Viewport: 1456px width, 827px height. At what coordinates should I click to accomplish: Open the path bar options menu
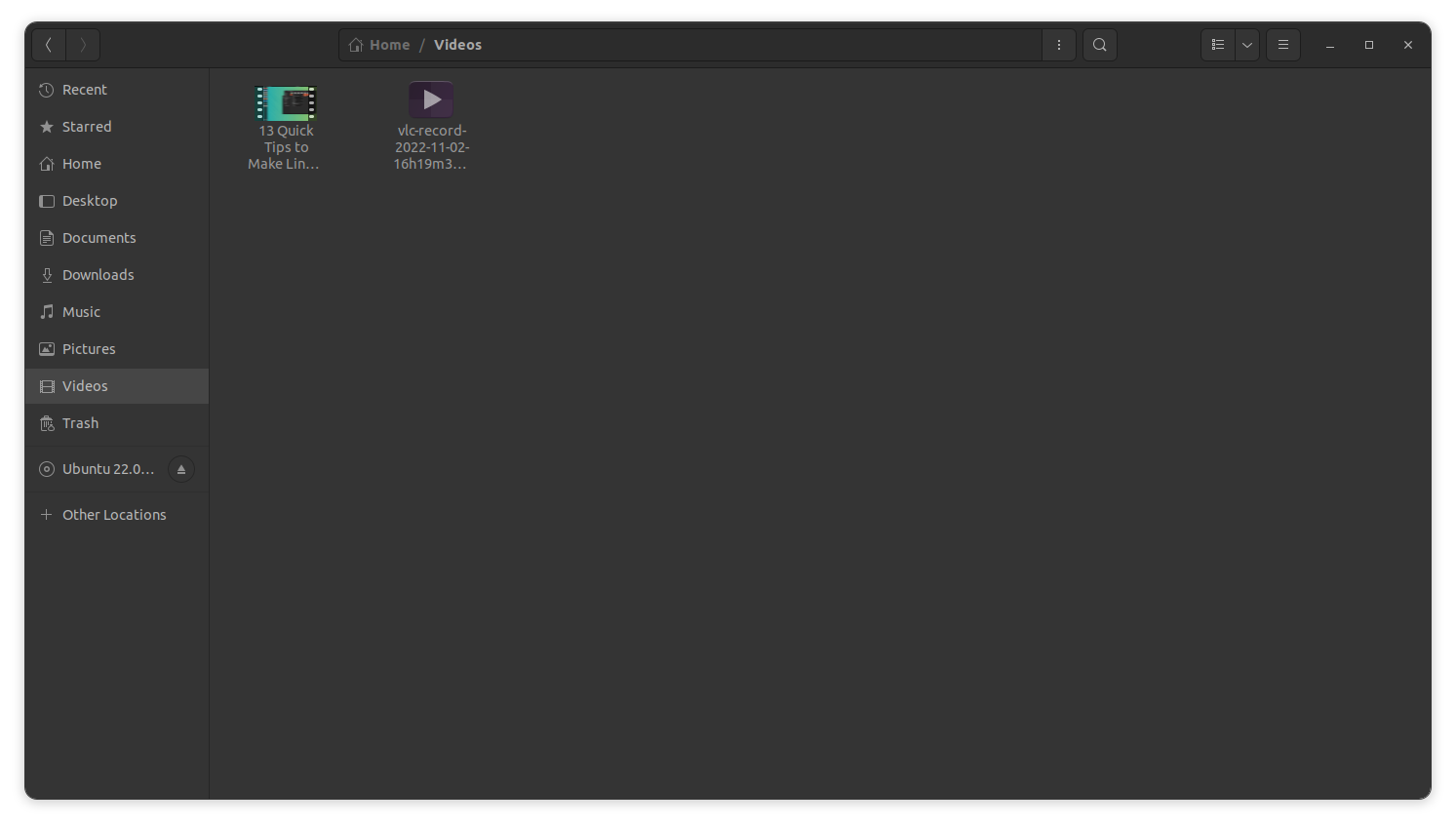coord(1058,44)
